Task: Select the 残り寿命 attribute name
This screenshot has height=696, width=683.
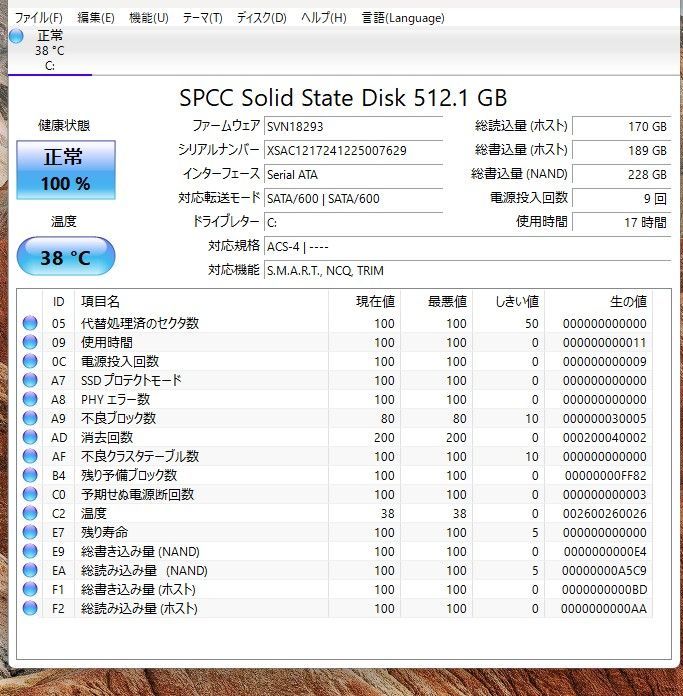Action: [x=104, y=532]
